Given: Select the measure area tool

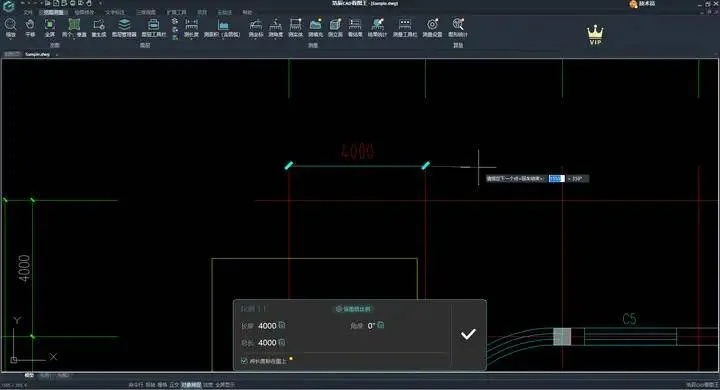Looking at the screenshot, I should [223, 27].
